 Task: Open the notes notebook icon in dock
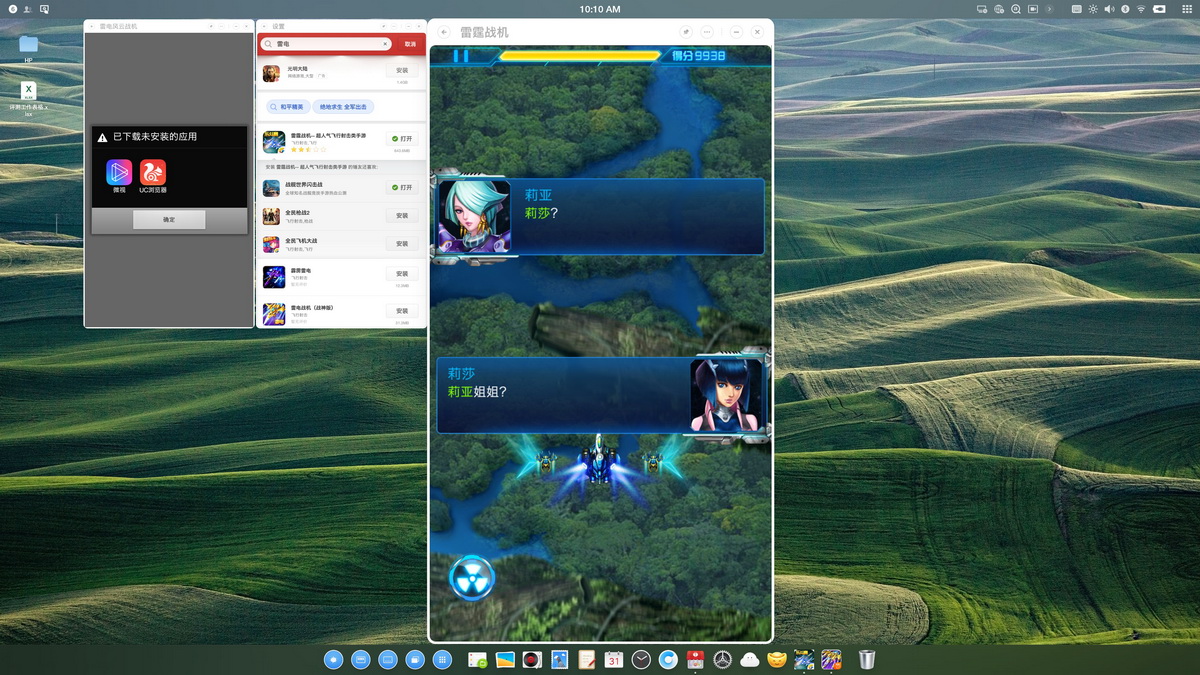(586, 660)
